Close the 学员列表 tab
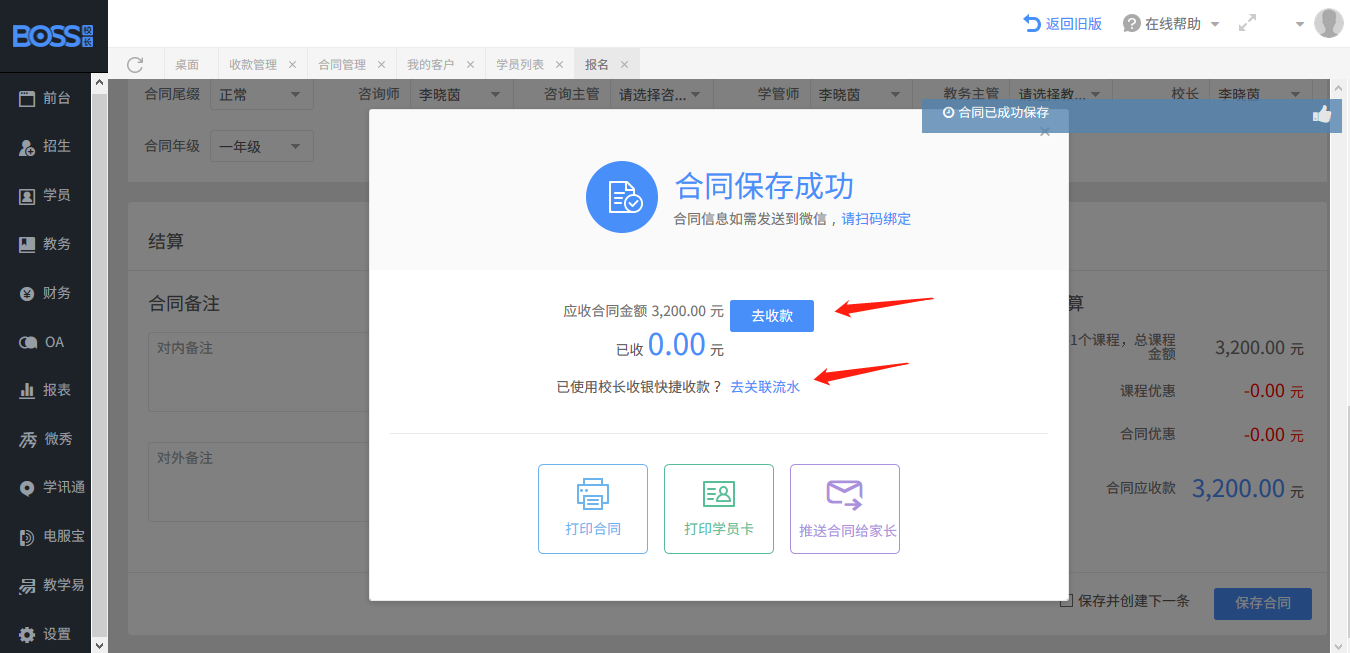This screenshot has width=1350, height=653. click(559, 64)
